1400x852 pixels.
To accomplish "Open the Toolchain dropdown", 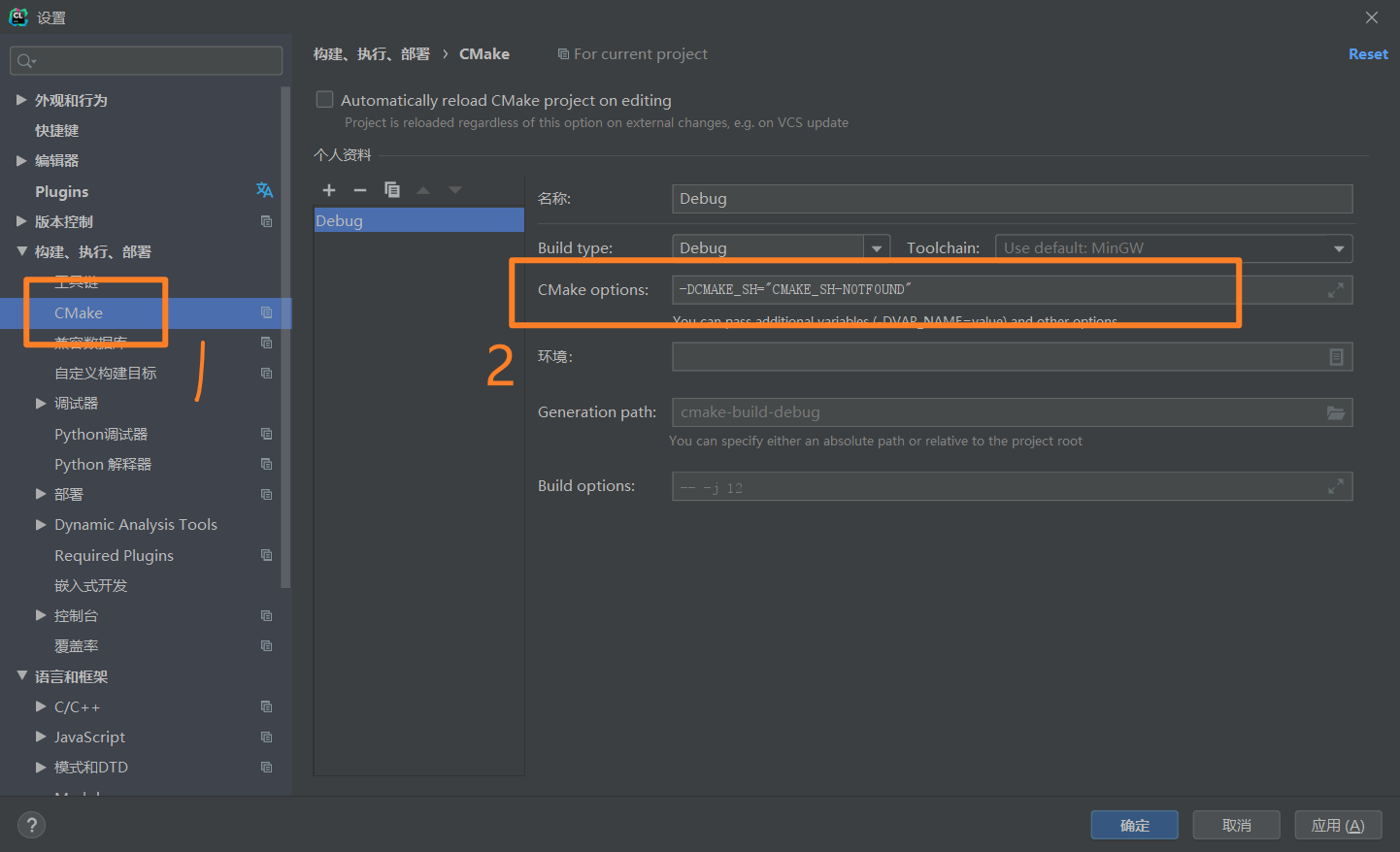I will [1174, 248].
